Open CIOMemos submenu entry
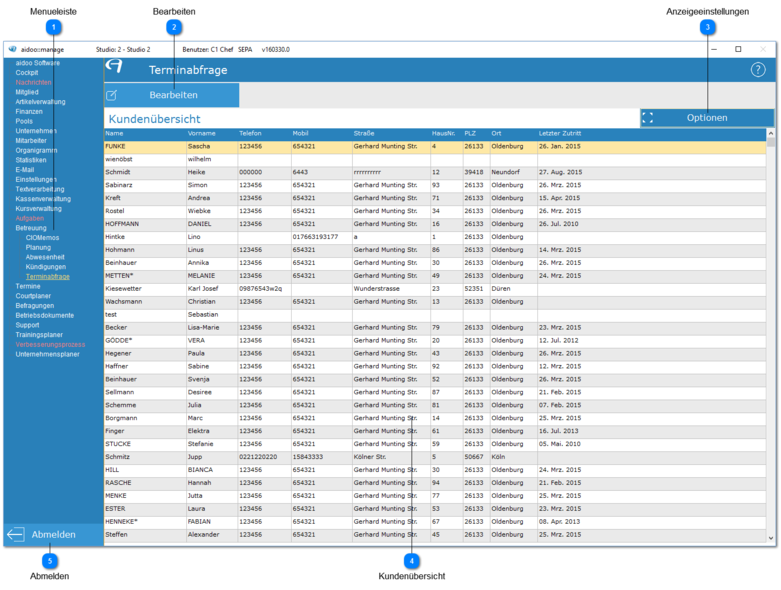The width and height of the screenshot is (781, 590). pyautogui.click(x=42, y=238)
